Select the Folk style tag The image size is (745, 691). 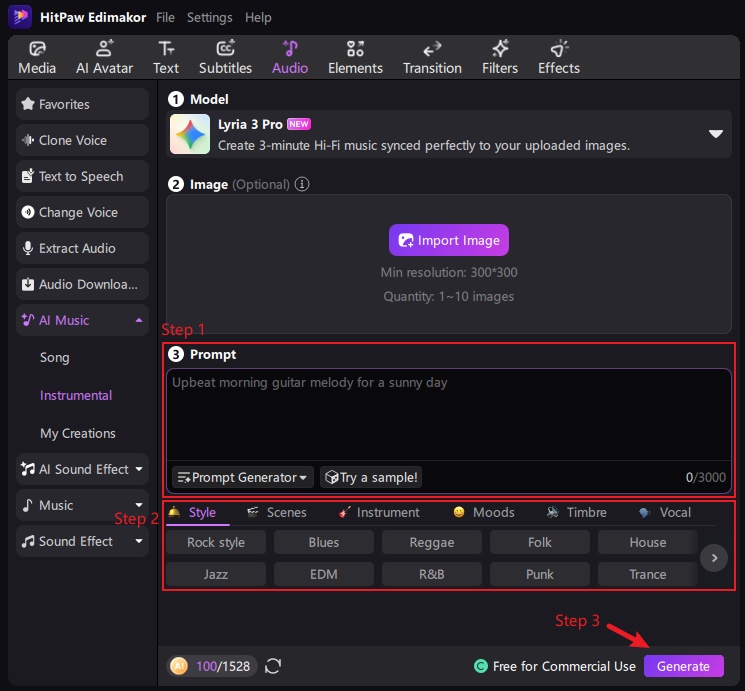click(x=540, y=542)
